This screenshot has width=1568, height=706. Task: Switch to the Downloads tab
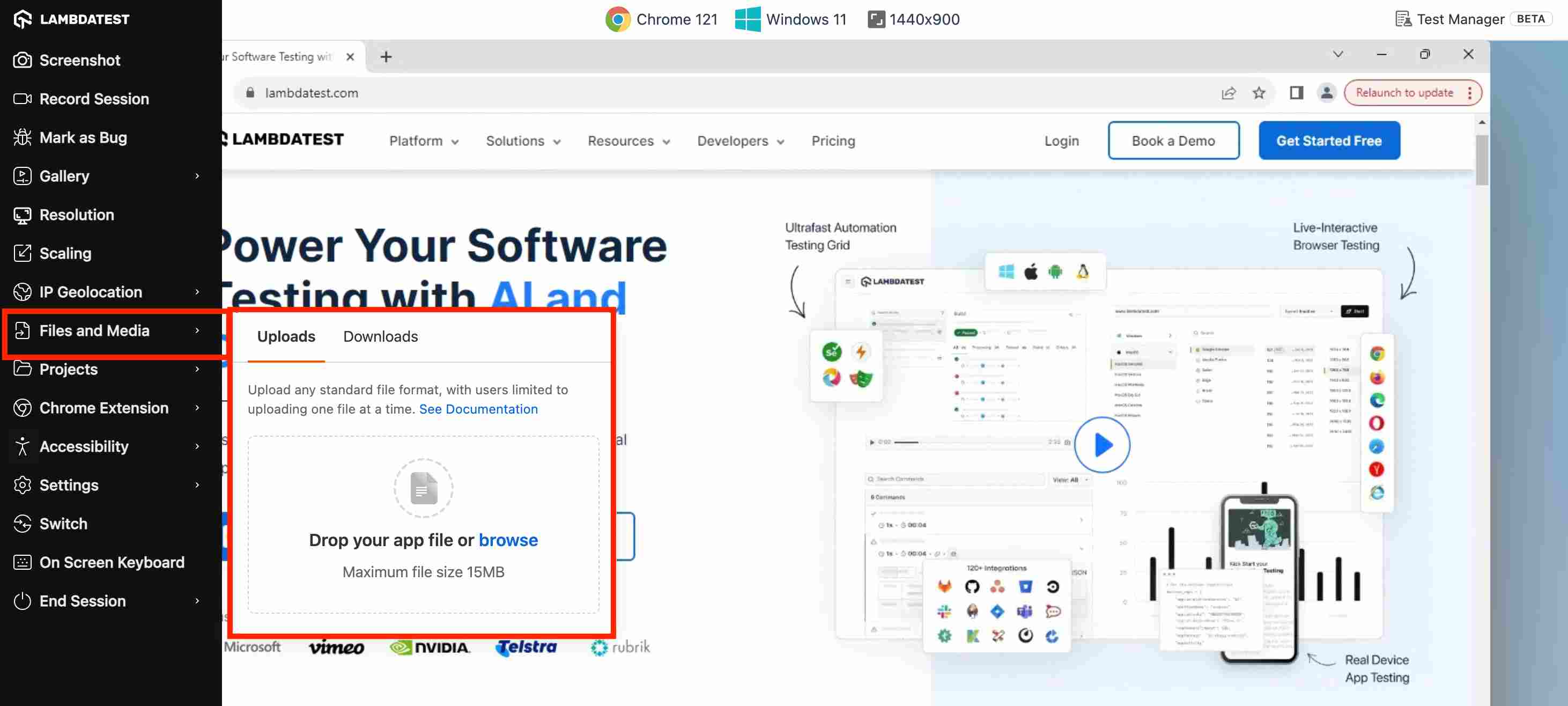pyautogui.click(x=380, y=336)
